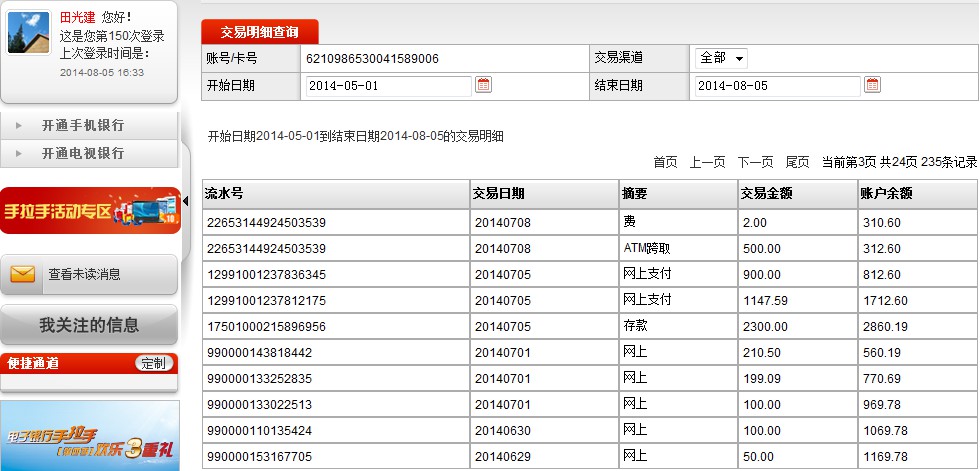
Task: Open the 电子银行手拉手 promotional banner
Action: (x=89, y=435)
